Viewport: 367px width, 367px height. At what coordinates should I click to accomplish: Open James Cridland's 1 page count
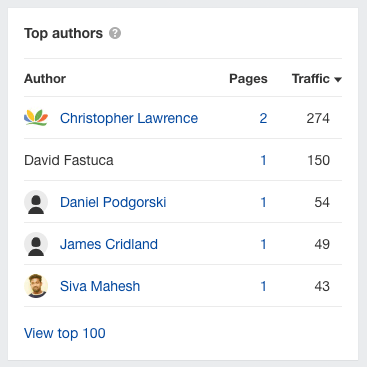[263, 244]
